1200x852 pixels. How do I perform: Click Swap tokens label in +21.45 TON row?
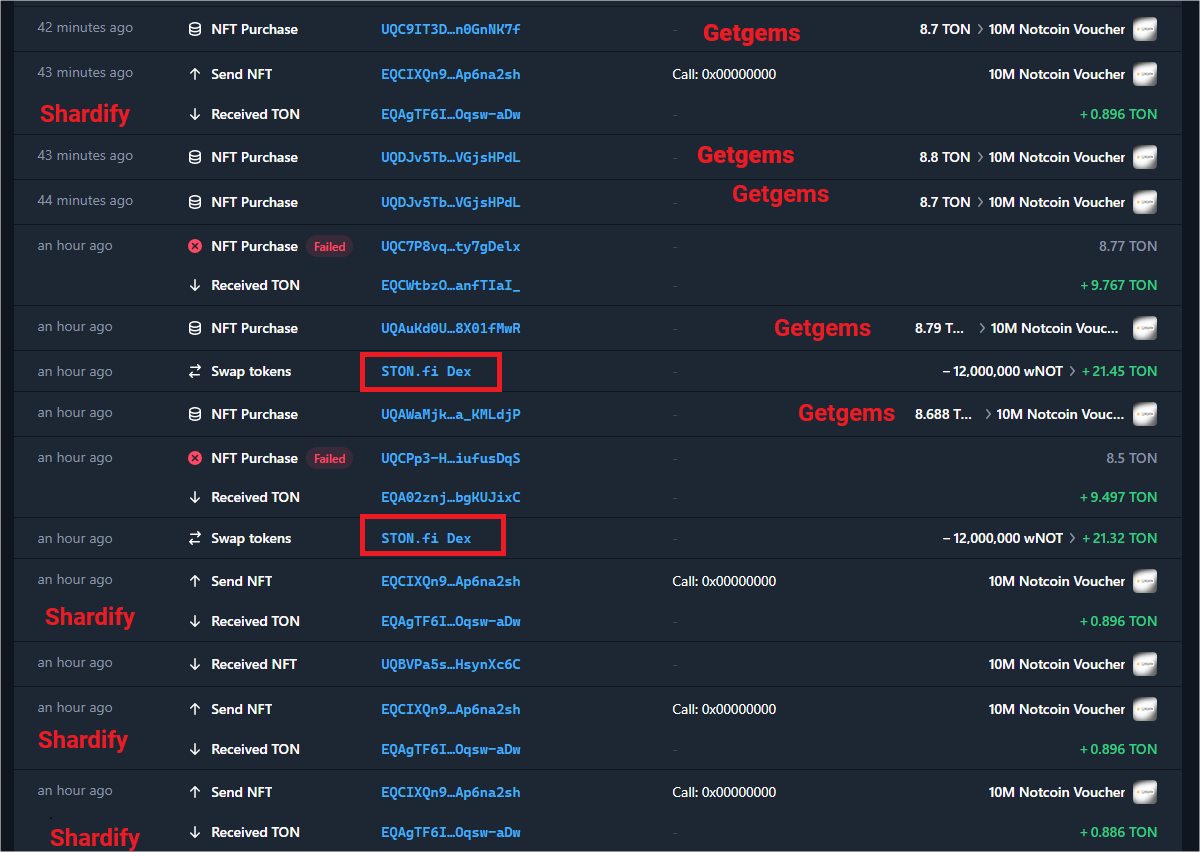coord(251,371)
